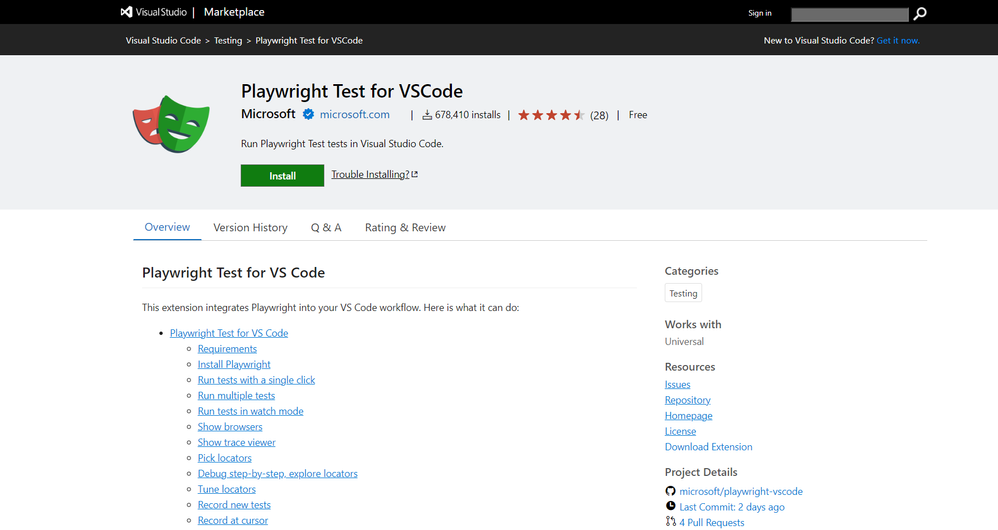This screenshot has height=530, width=998.
Task: Open Pick locators link
Action: (224, 457)
